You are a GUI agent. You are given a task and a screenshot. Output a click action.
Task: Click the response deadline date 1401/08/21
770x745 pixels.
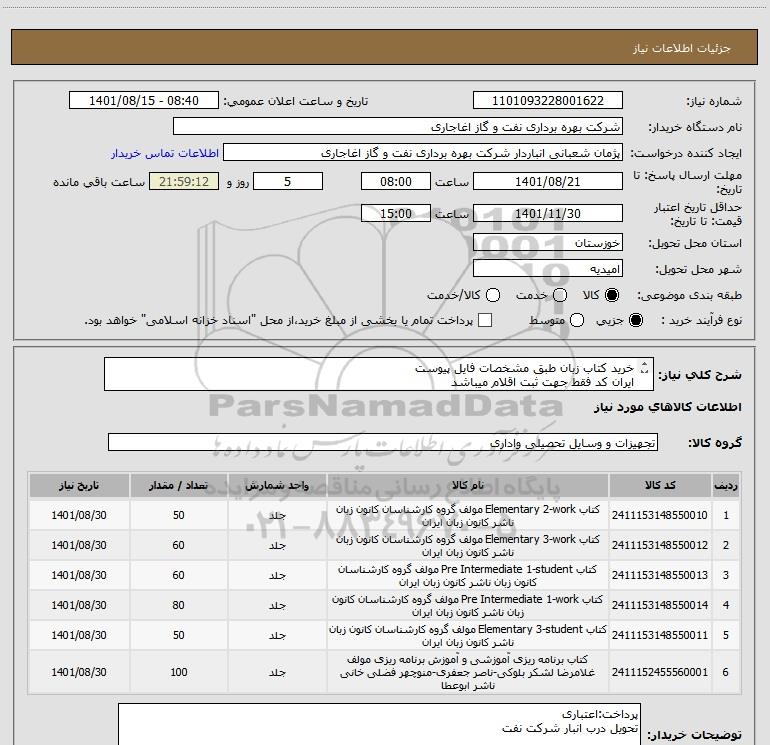(x=548, y=181)
